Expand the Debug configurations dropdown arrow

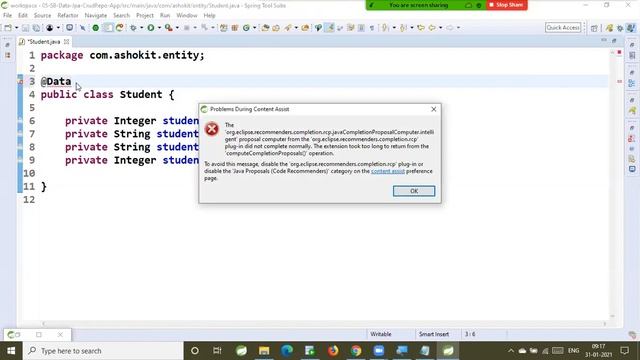point(141,28)
